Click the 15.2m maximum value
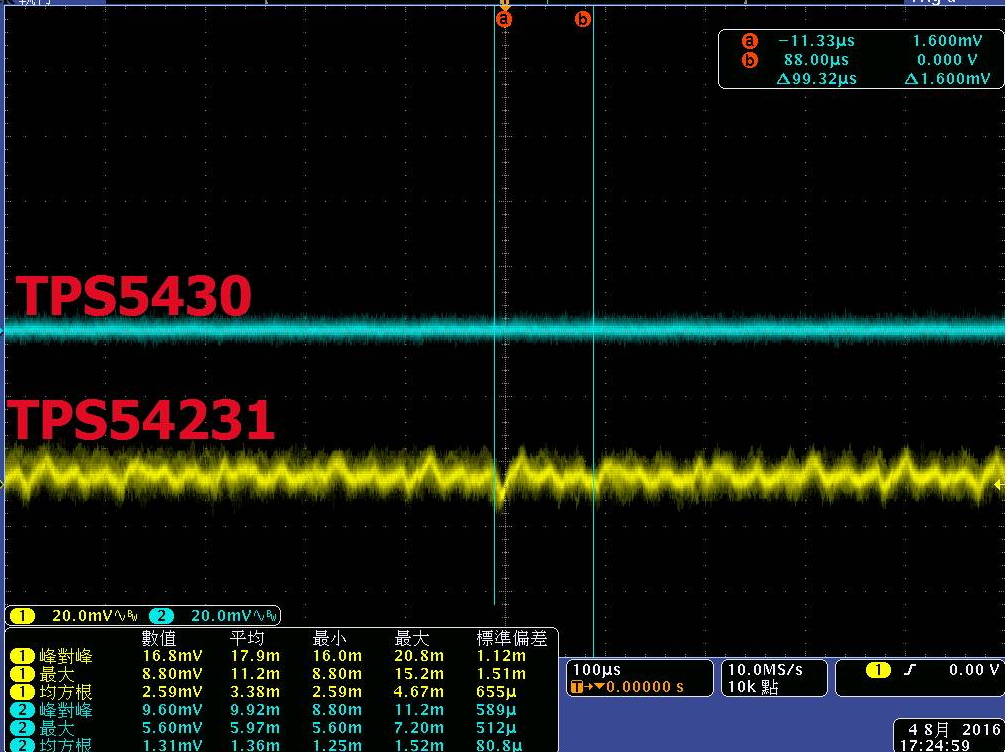1007x752 pixels. point(419,674)
